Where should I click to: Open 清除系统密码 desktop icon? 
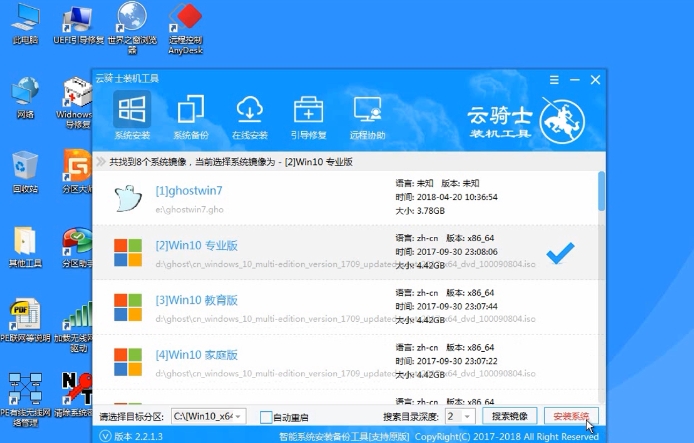tap(74, 395)
